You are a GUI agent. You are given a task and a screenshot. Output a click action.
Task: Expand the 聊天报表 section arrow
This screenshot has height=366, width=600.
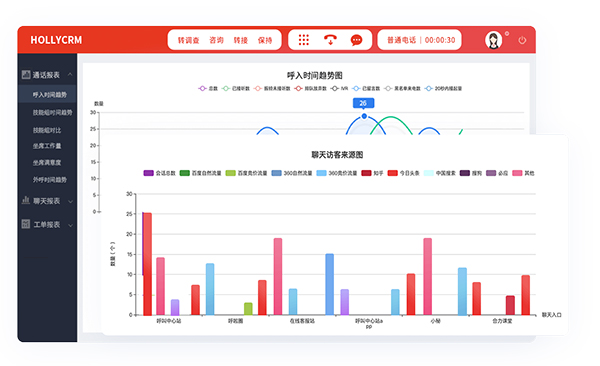tap(70, 201)
